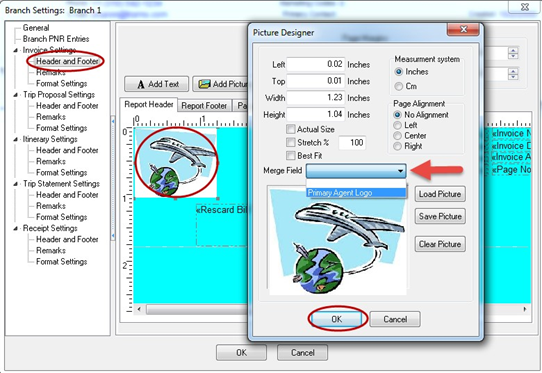Collapse the Invoice Settings tree node
This screenshot has width=542, height=373.
pos(16,50)
